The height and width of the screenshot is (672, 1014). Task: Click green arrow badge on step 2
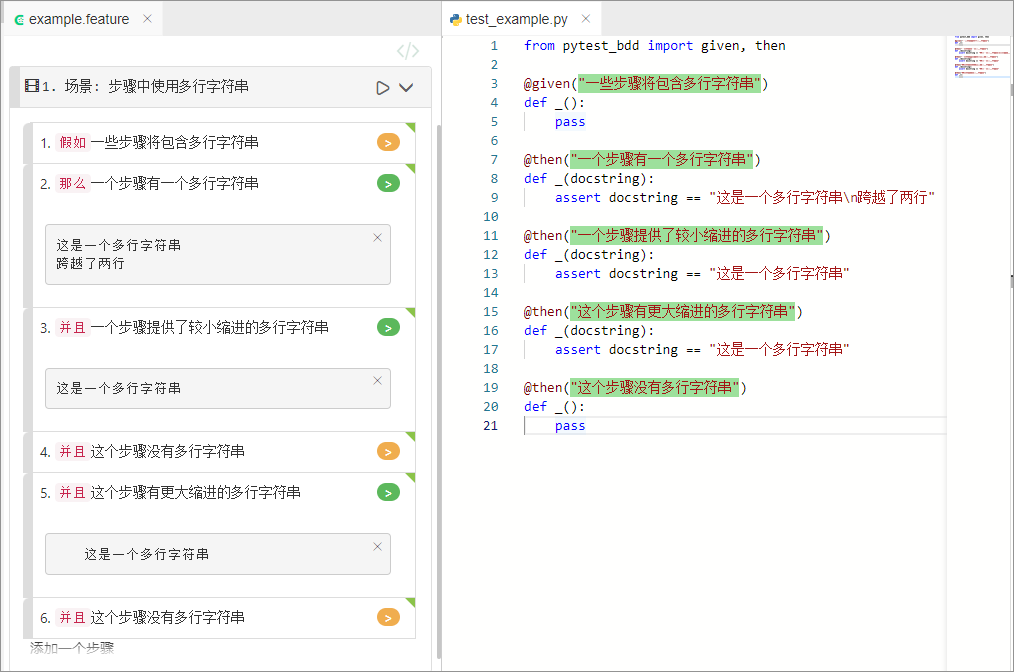[388, 184]
